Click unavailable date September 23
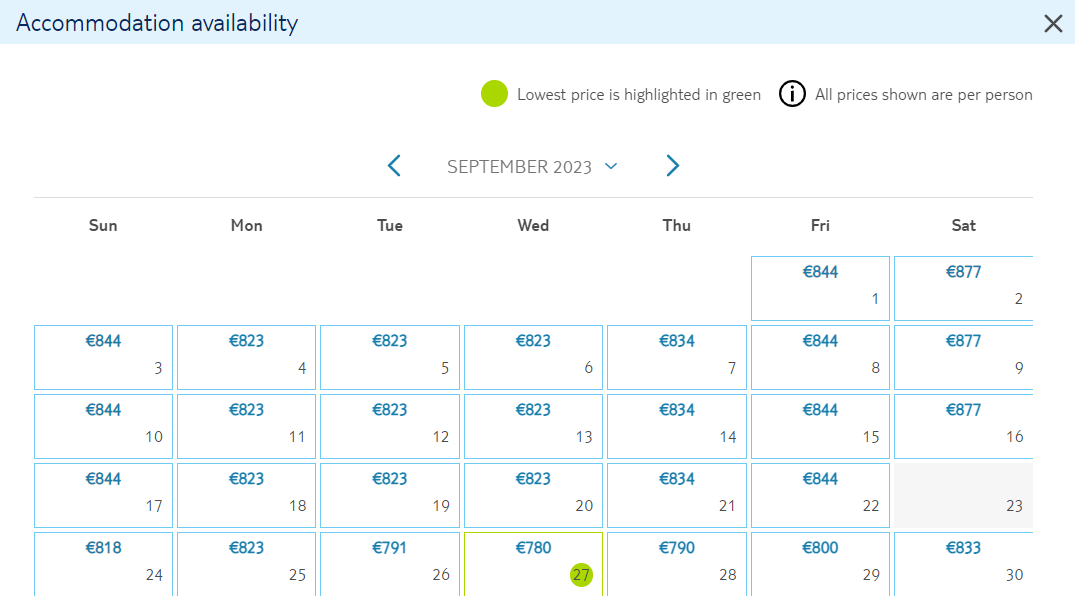 point(963,495)
